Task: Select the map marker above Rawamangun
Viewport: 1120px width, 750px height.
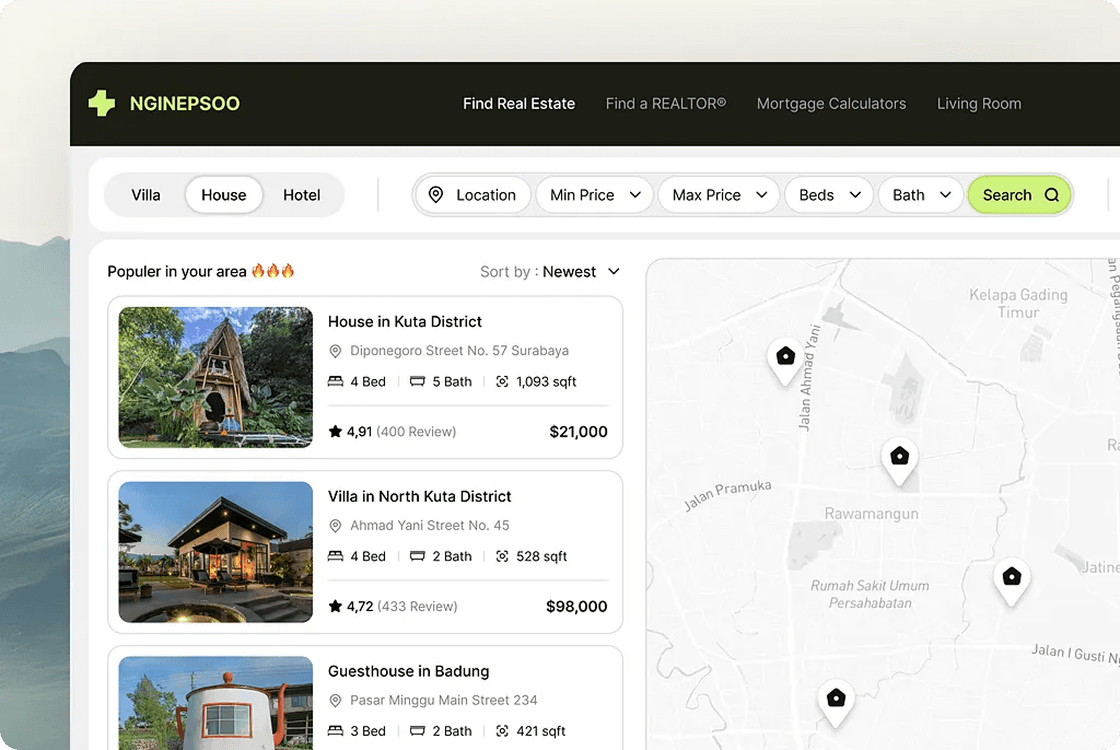Action: pyautogui.click(x=899, y=461)
